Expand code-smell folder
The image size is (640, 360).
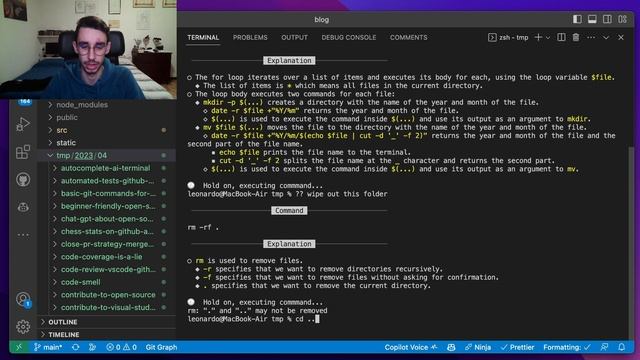coord(107,282)
